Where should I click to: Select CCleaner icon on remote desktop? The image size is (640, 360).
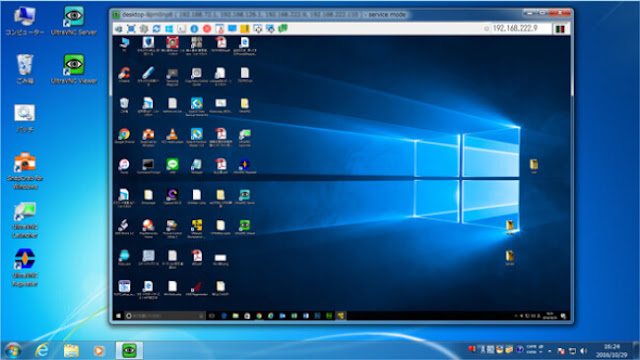point(124,75)
